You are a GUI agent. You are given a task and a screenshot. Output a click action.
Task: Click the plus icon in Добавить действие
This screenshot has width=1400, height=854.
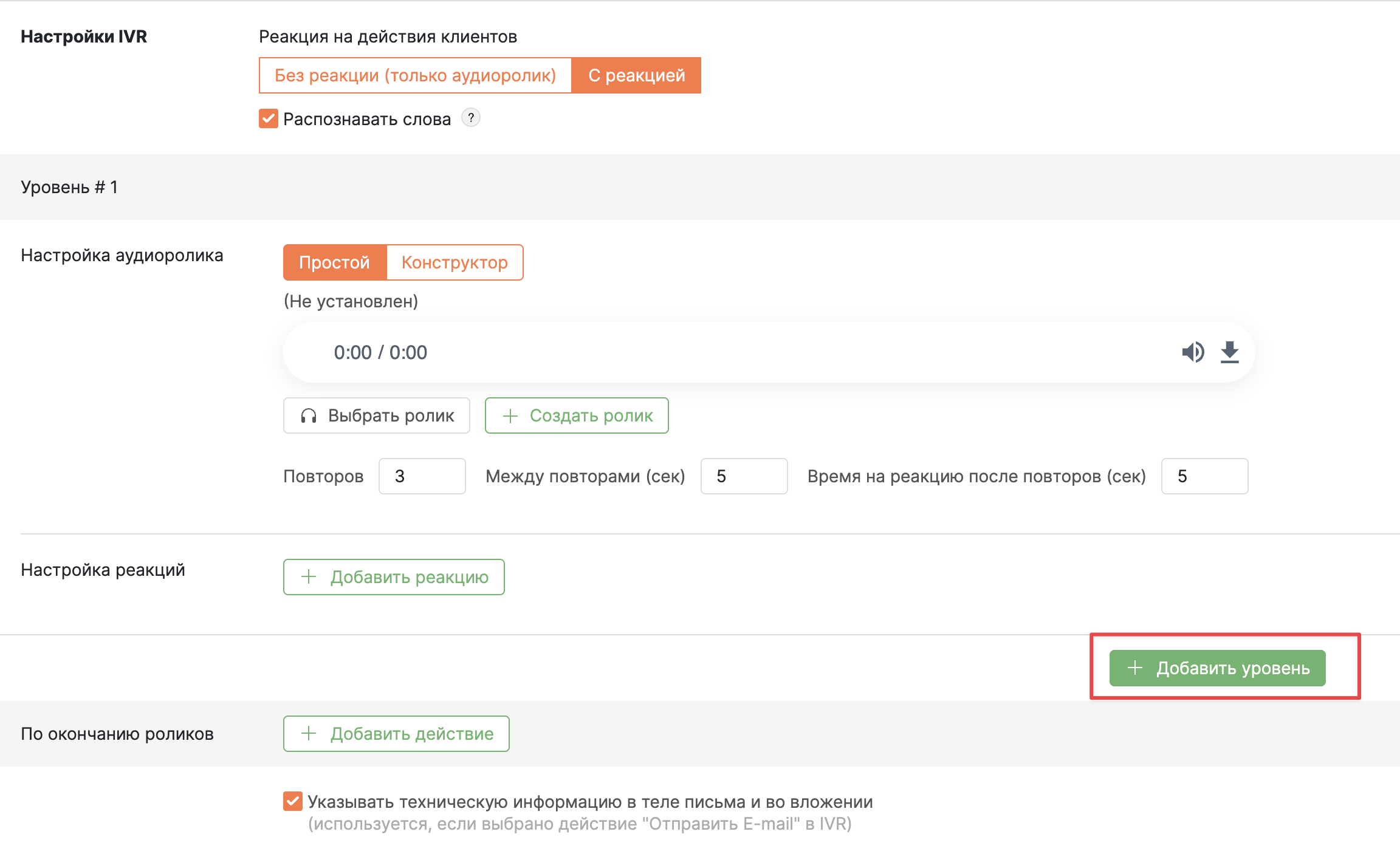click(309, 733)
